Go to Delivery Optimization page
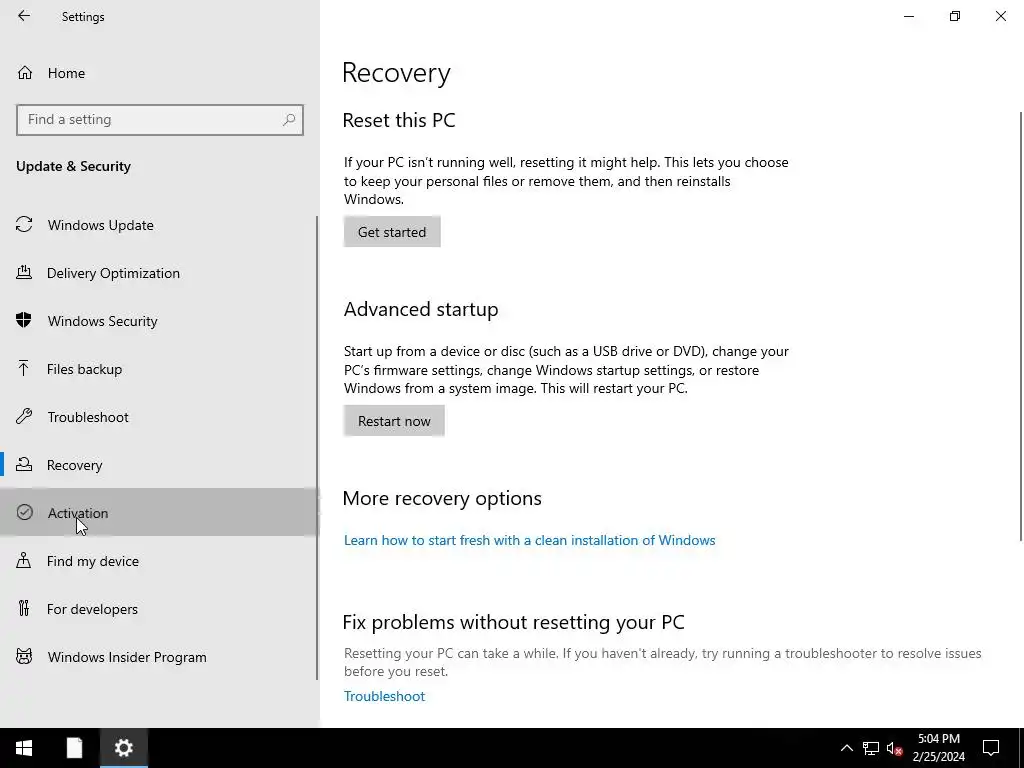 159,273
